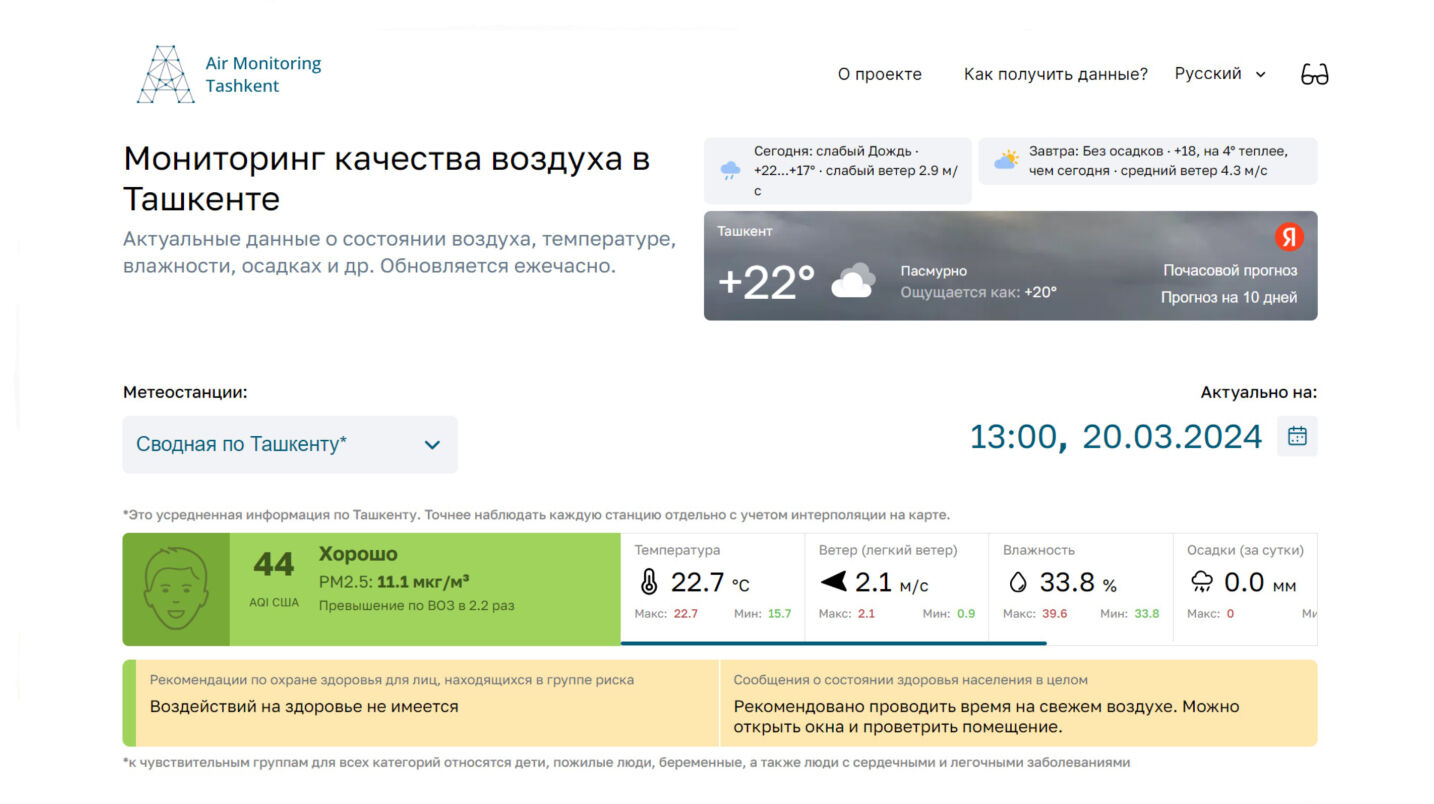The height and width of the screenshot is (804, 1434).
Task: Click today's forecast card Сегодня: слабый Дождь
Action: pos(838,171)
